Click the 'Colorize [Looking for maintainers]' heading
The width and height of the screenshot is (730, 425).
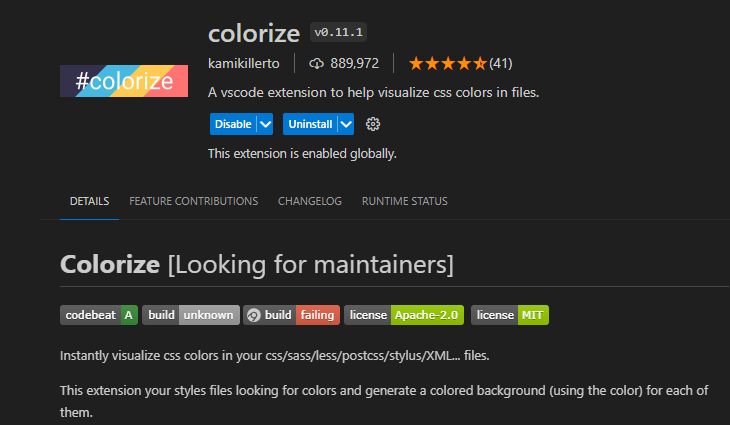coord(257,264)
